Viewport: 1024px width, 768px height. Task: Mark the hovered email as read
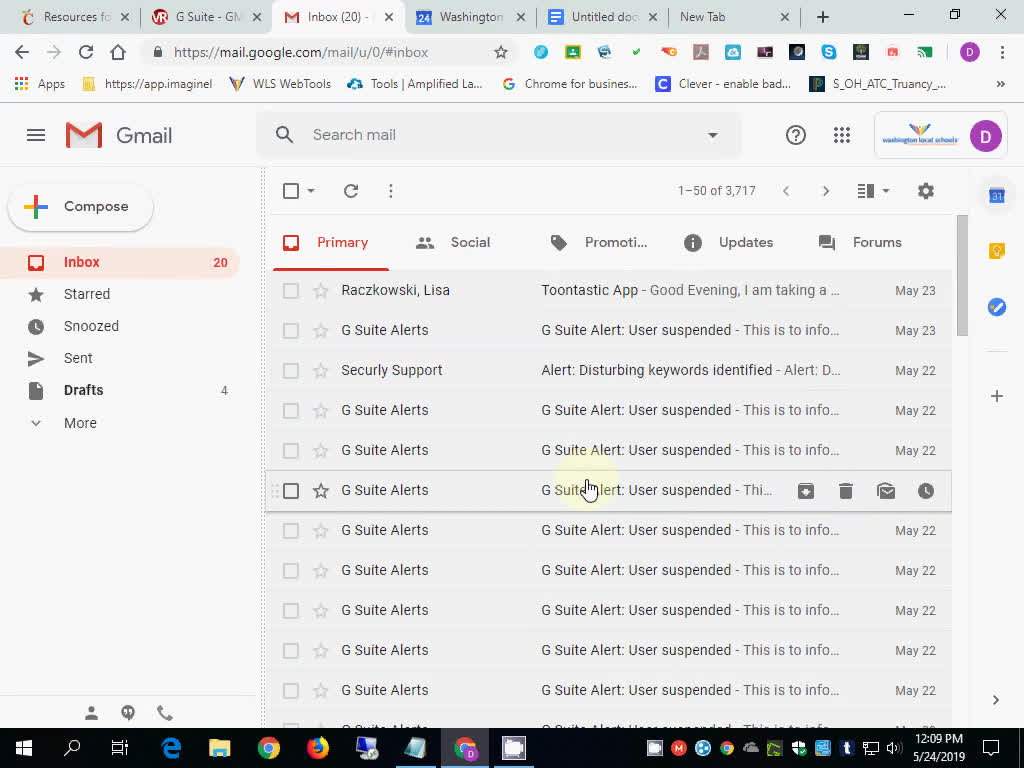[x=886, y=490]
